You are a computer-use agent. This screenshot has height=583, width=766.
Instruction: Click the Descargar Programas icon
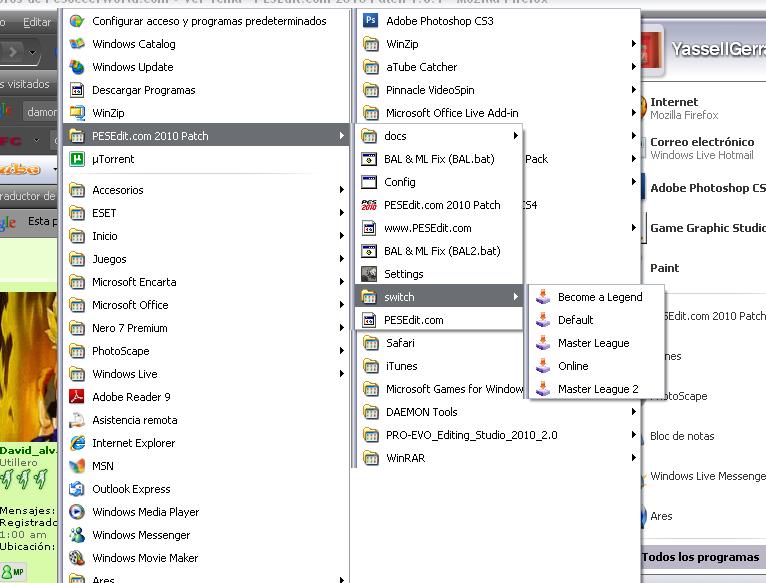click(x=77, y=90)
